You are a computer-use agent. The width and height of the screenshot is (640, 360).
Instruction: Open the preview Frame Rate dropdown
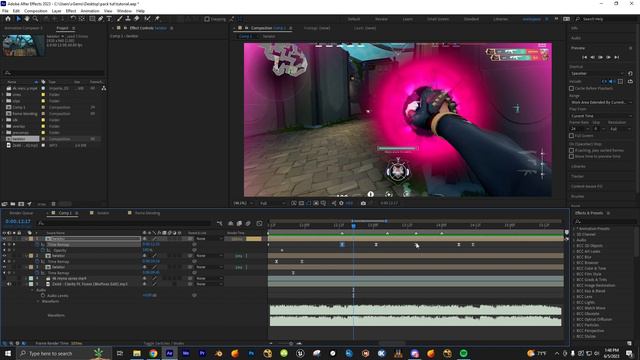(580, 129)
